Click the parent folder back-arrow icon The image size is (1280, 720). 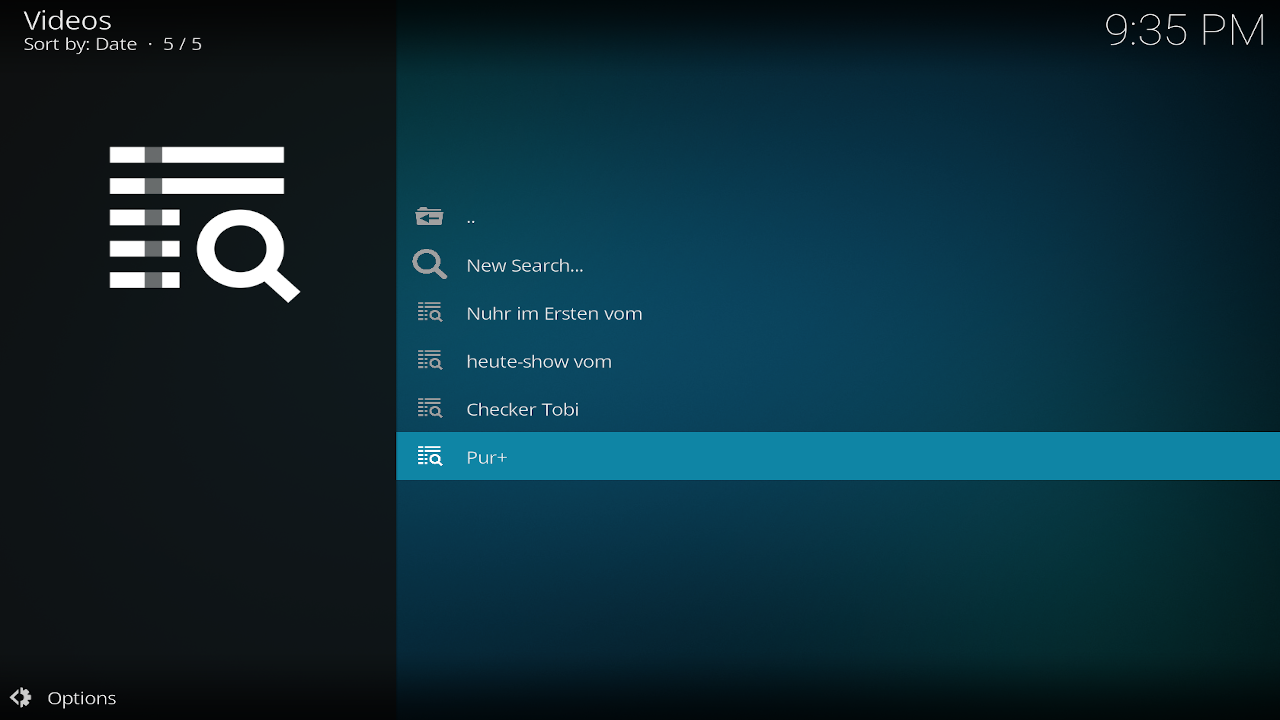pos(429,217)
